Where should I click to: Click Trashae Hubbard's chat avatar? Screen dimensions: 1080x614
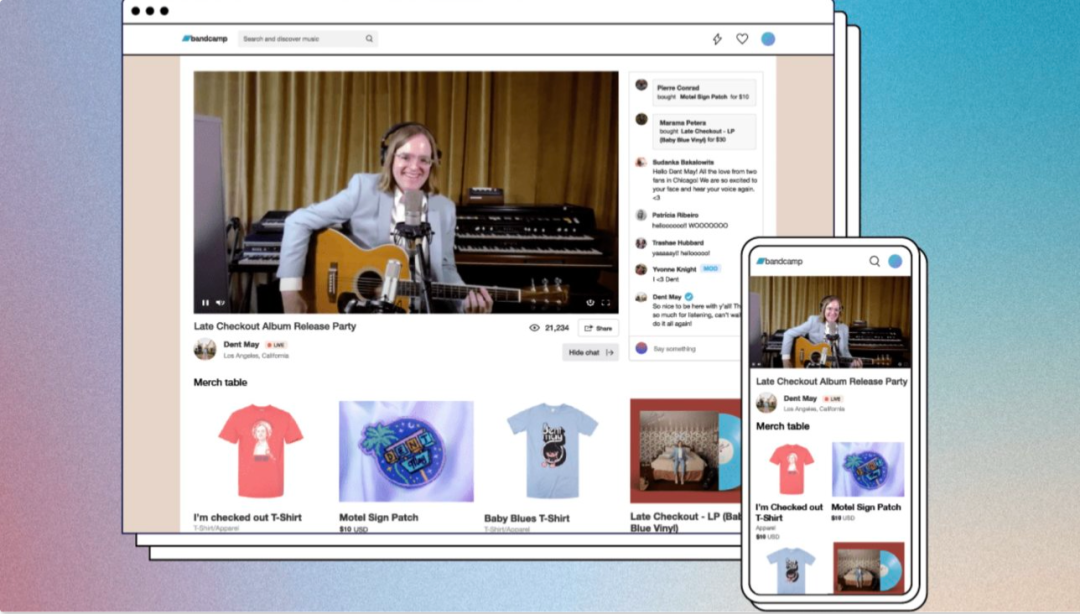(641, 243)
